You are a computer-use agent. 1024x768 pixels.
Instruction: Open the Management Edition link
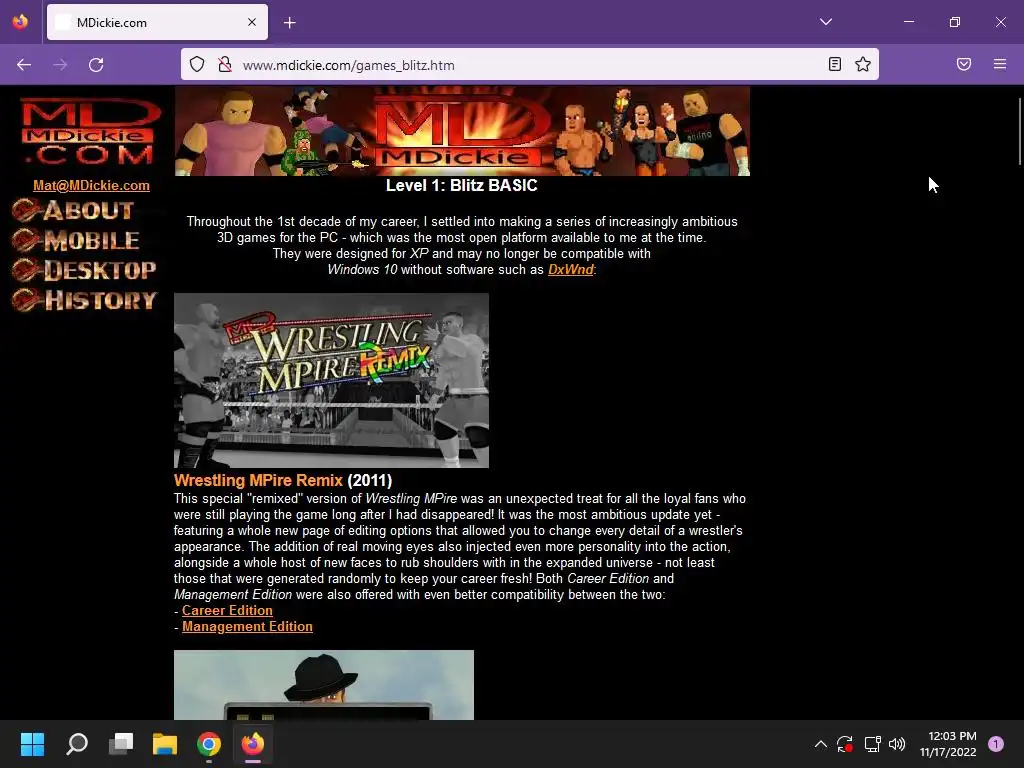[x=248, y=626]
